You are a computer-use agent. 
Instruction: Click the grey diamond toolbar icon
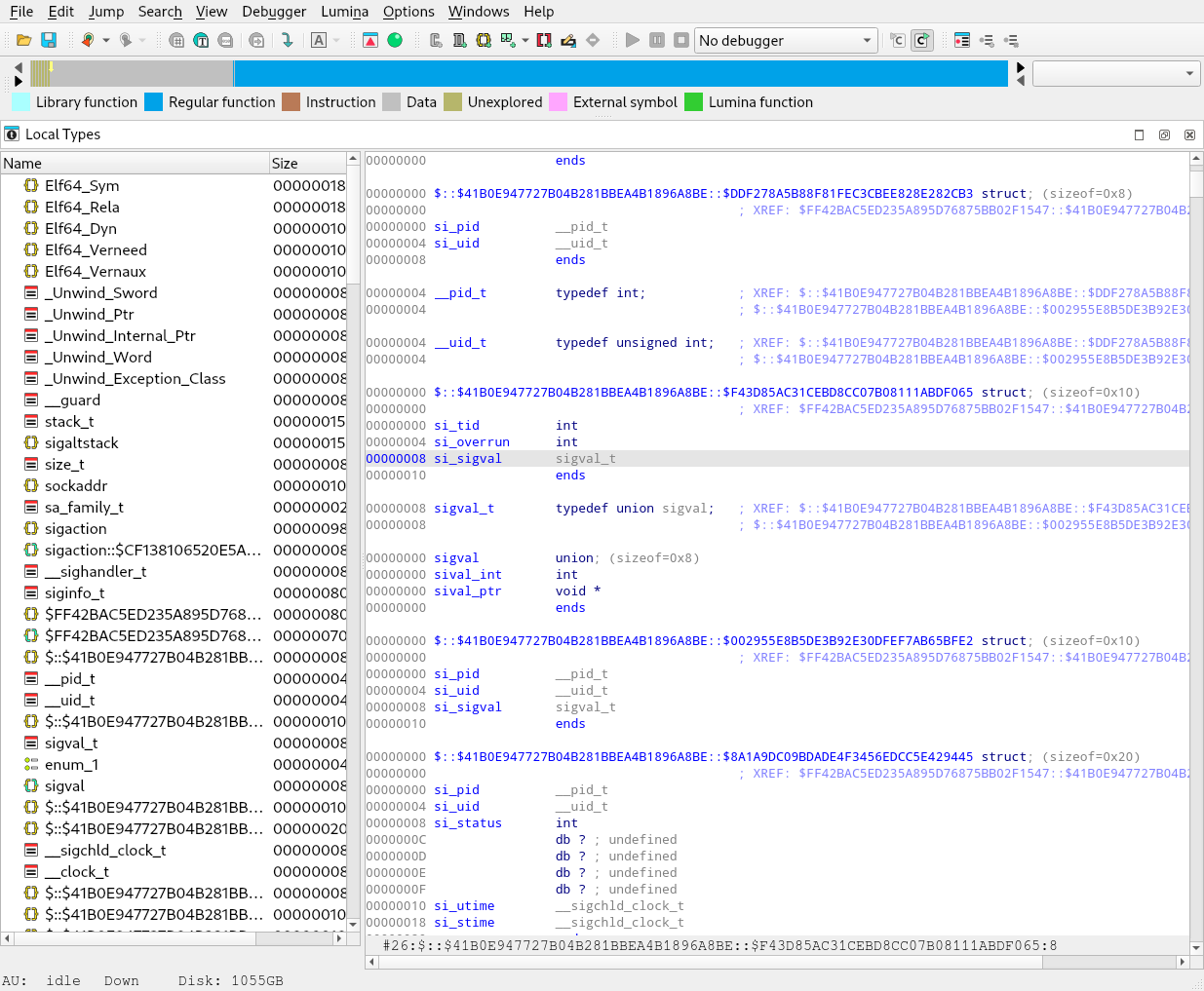coord(593,40)
